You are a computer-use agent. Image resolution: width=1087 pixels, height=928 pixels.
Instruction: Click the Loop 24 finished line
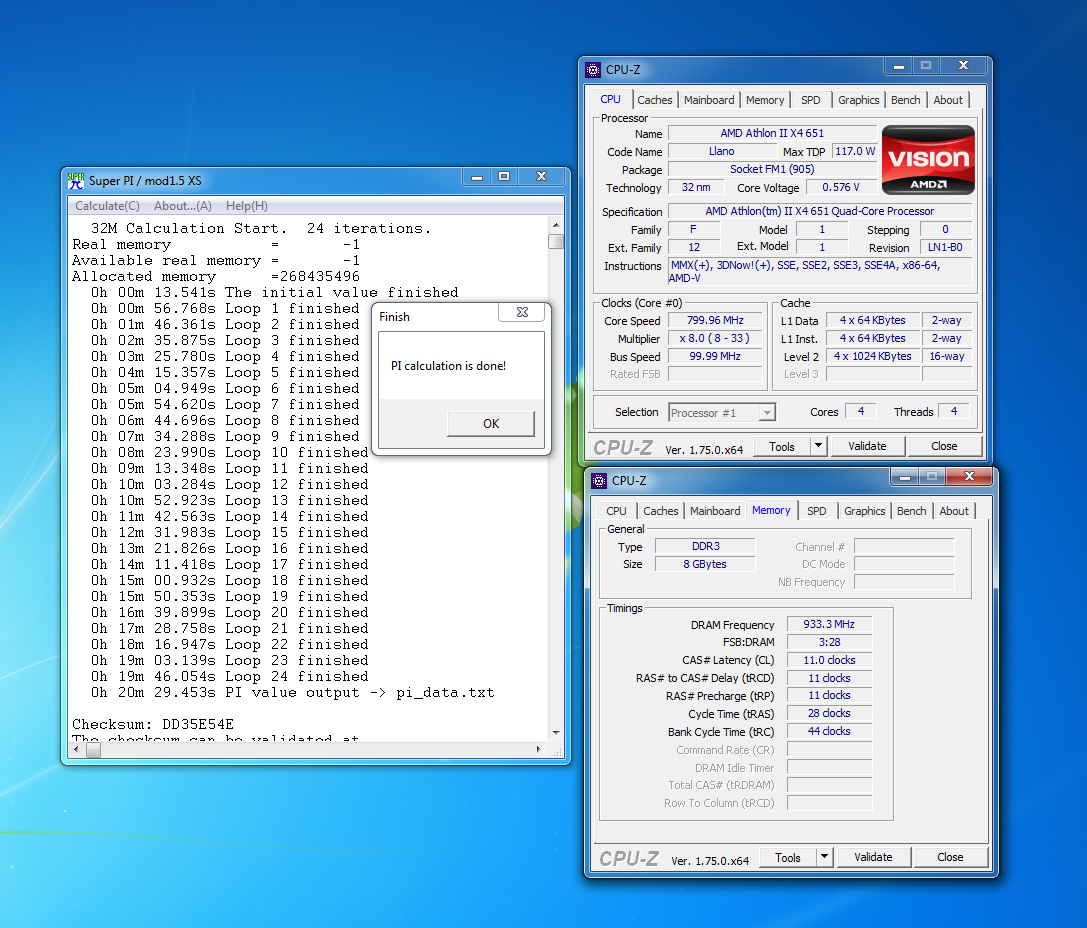pos(229,676)
